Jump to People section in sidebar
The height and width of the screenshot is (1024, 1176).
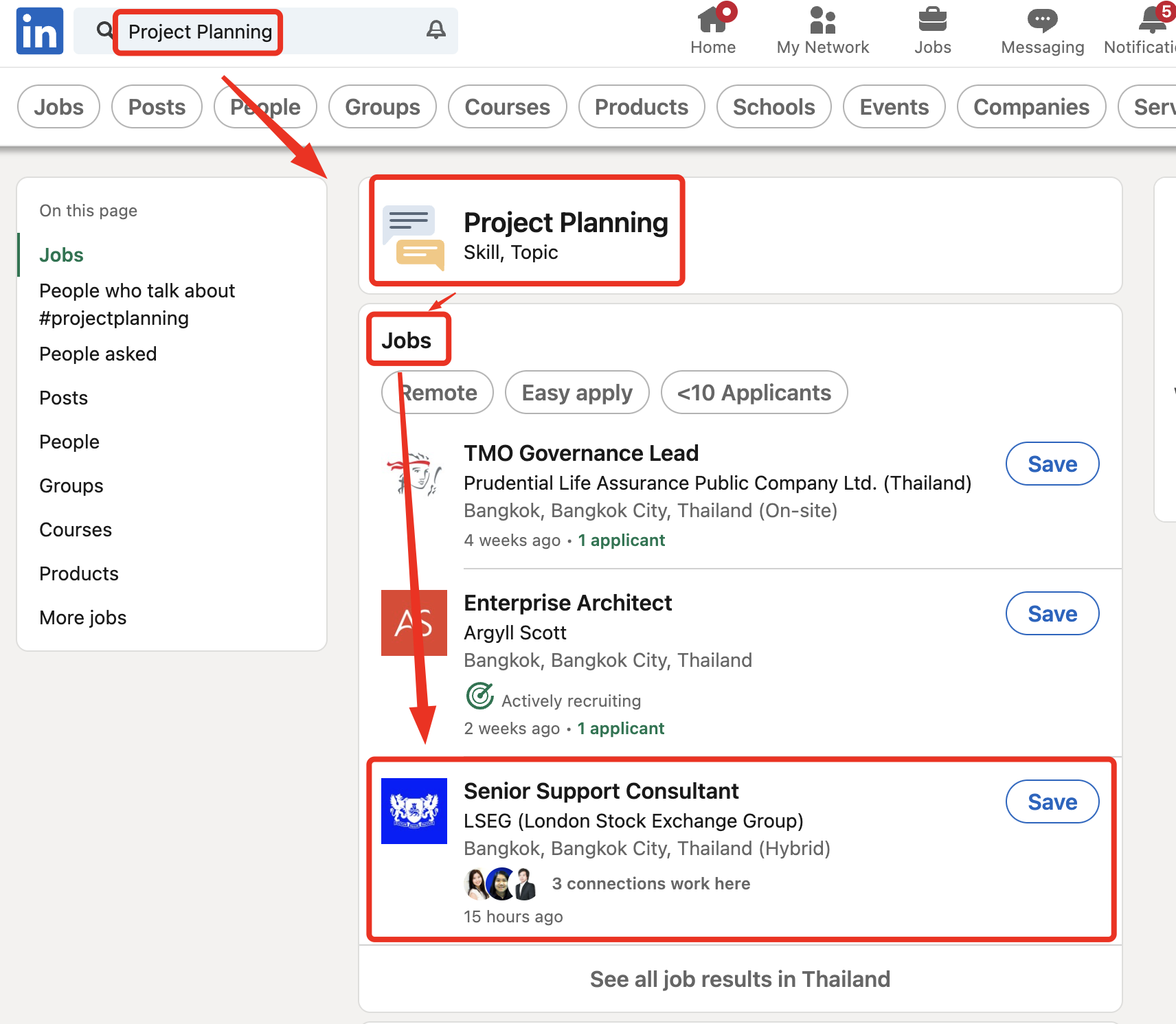(x=69, y=442)
